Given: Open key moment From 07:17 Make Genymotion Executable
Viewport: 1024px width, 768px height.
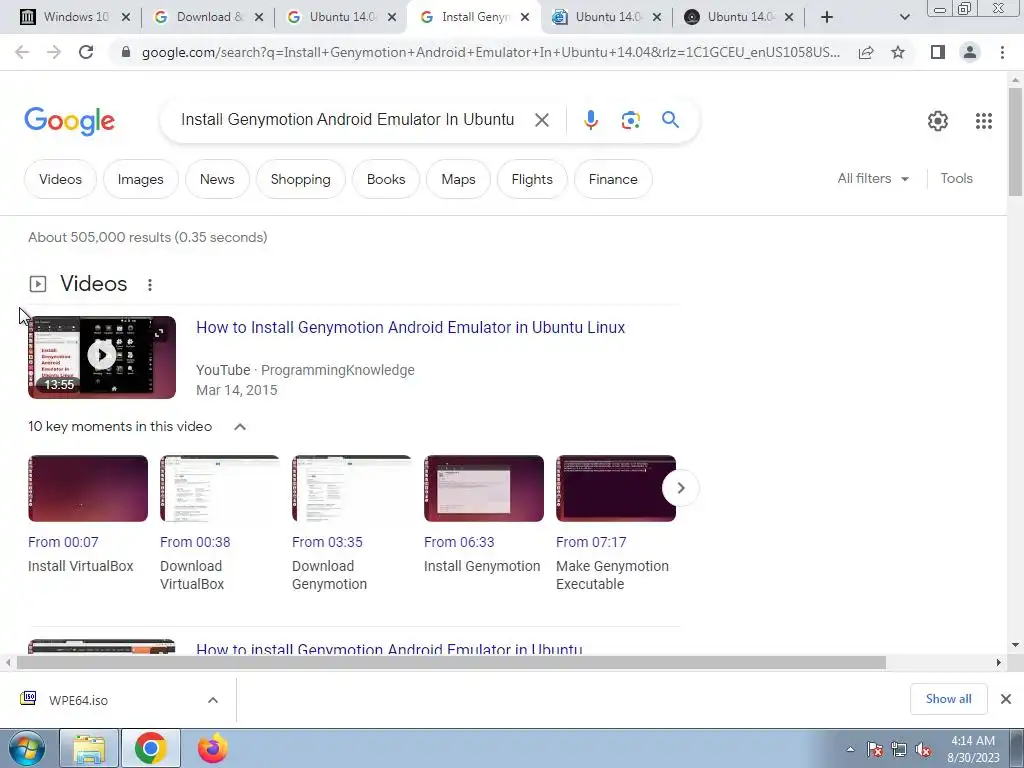Looking at the screenshot, I should pyautogui.click(x=616, y=524).
